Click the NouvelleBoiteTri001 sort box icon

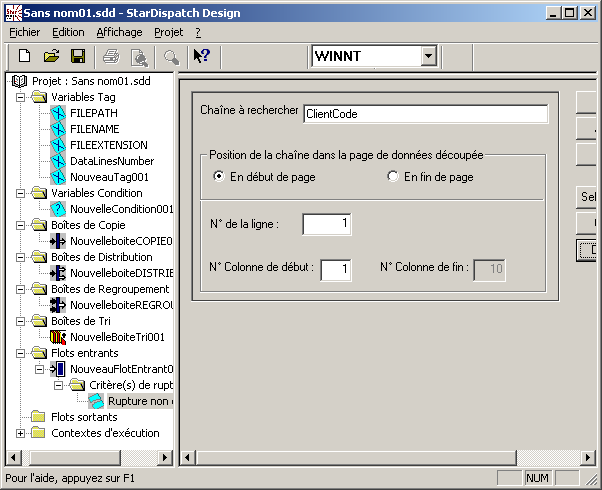[58, 337]
